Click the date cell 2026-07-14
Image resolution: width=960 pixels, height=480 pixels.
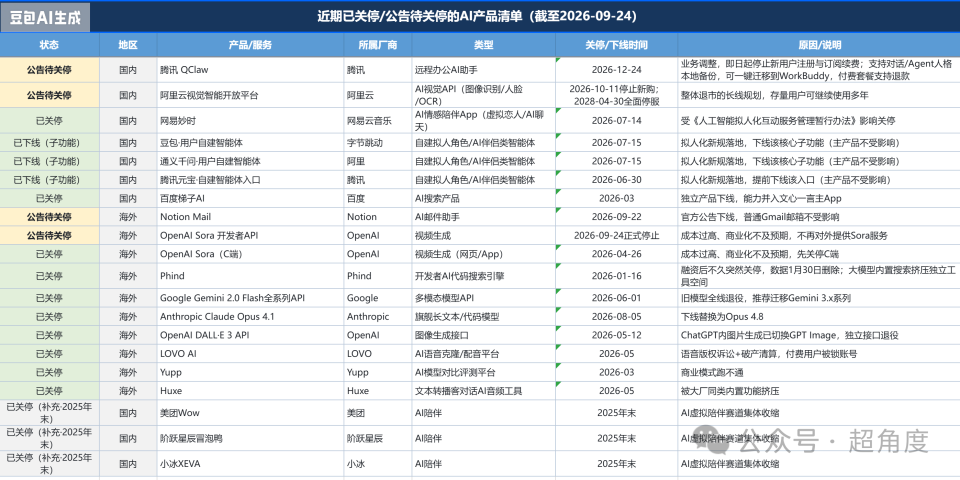pyautogui.click(x=617, y=121)
